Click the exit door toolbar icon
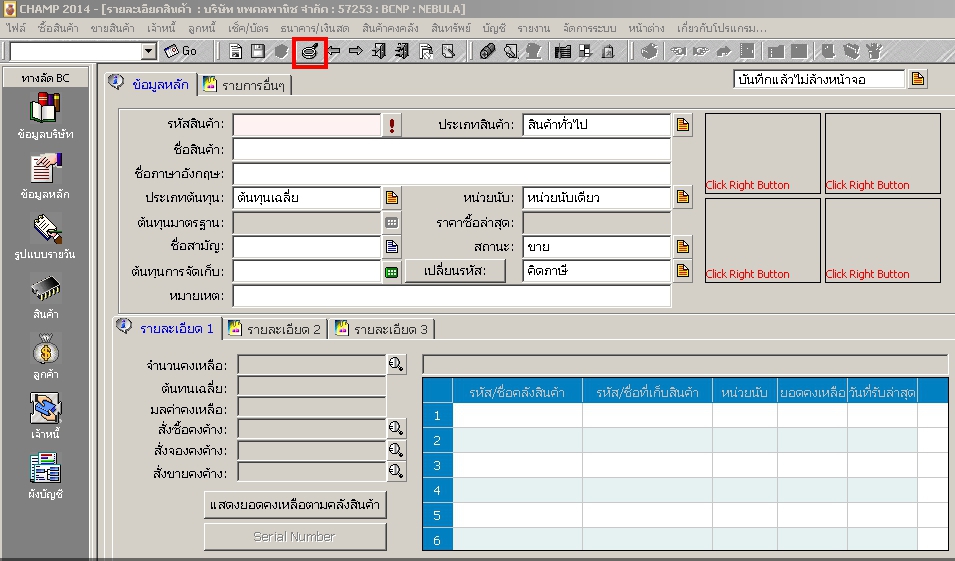The height and width of the screenshot is (561, 955). coord(379,51)
